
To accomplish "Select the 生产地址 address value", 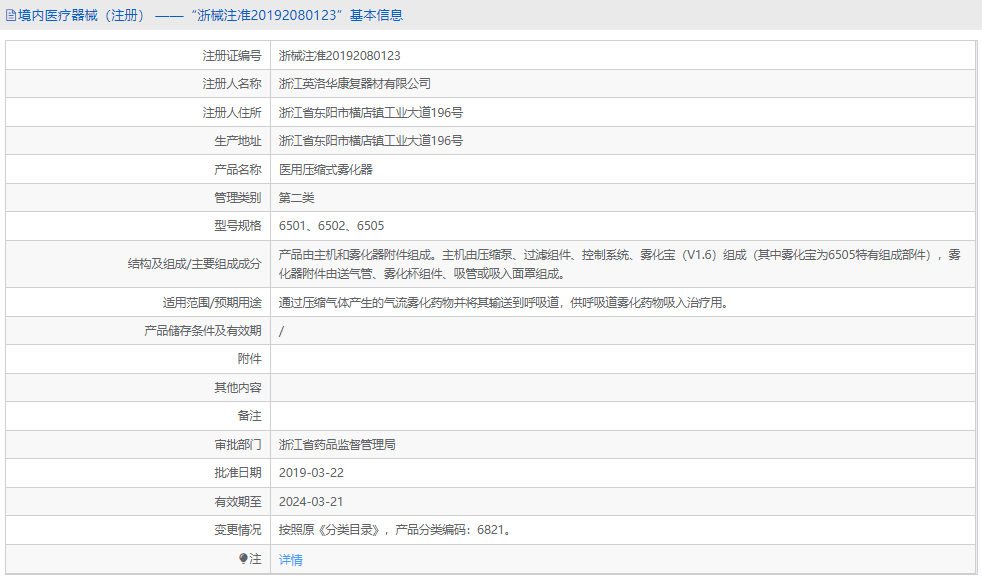I will click(x=371, y=140).
